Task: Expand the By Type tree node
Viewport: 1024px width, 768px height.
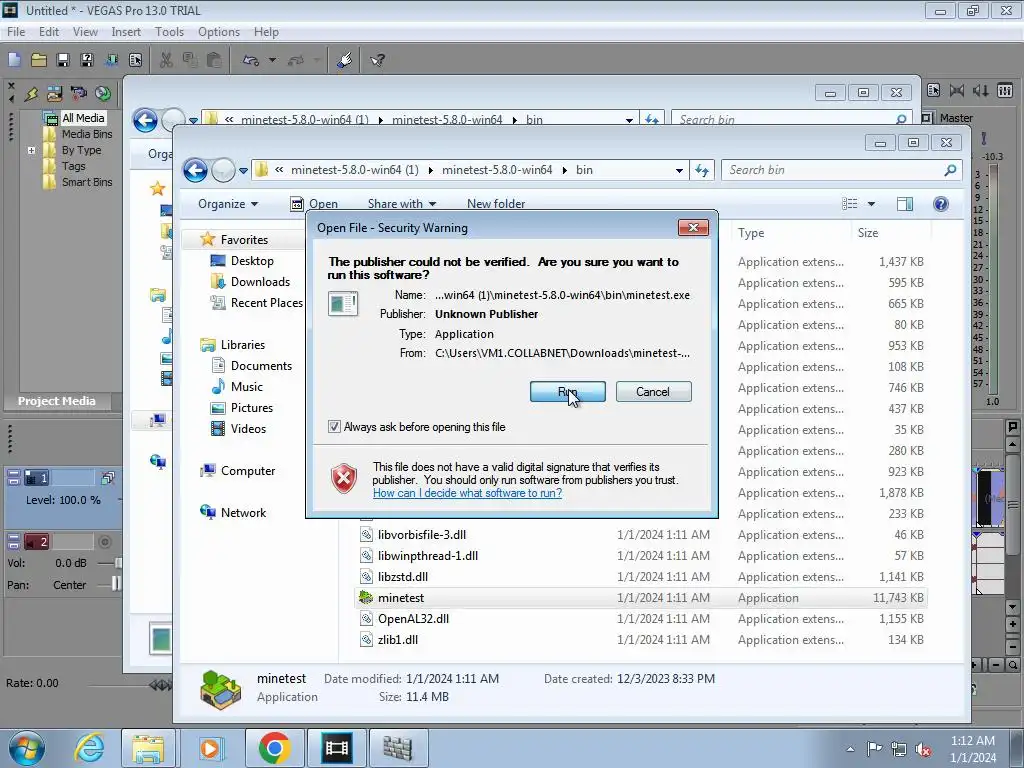Action: click(x=31, y=150)
